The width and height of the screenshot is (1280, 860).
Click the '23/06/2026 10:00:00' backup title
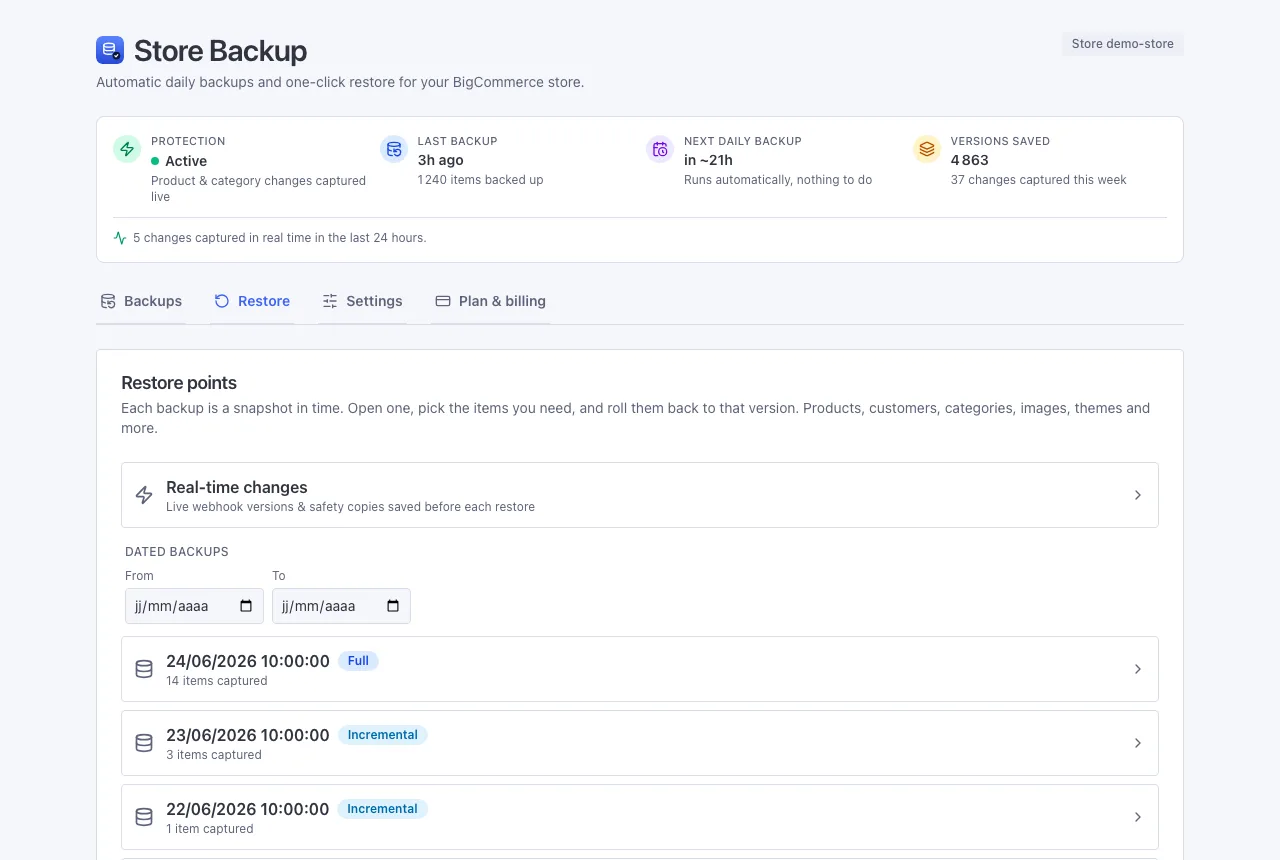248,735
